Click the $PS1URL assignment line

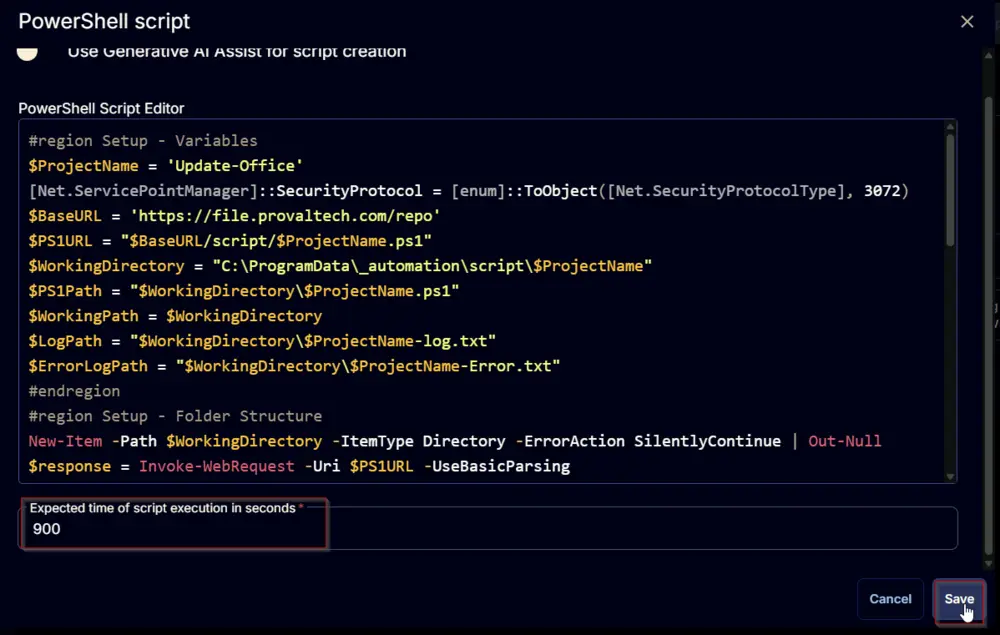coord(230,241)
